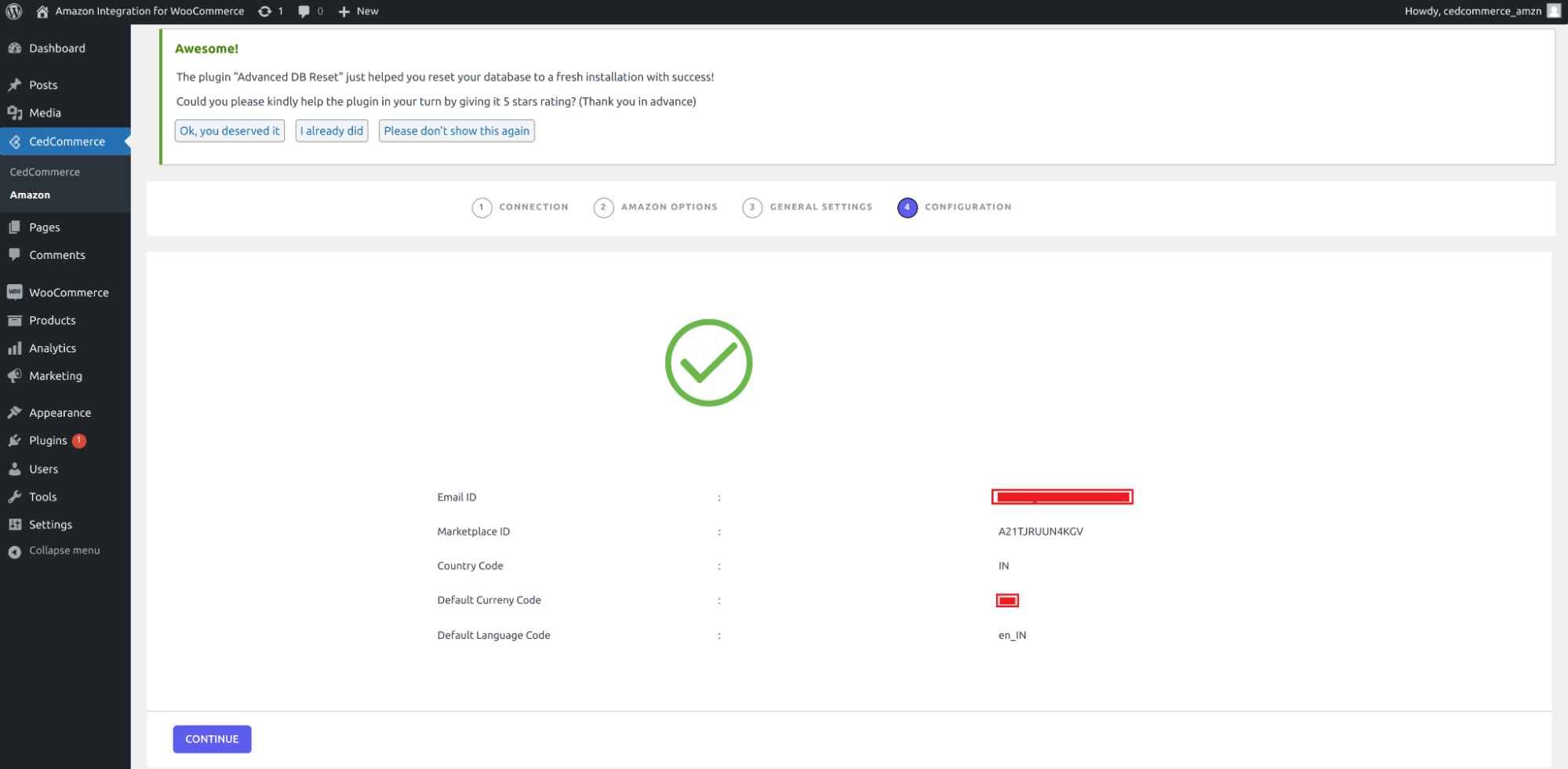The width and height of the screenshot is (1568, 769).
Task: Click Collapse menu text
Action: click(x=64, y=551)
